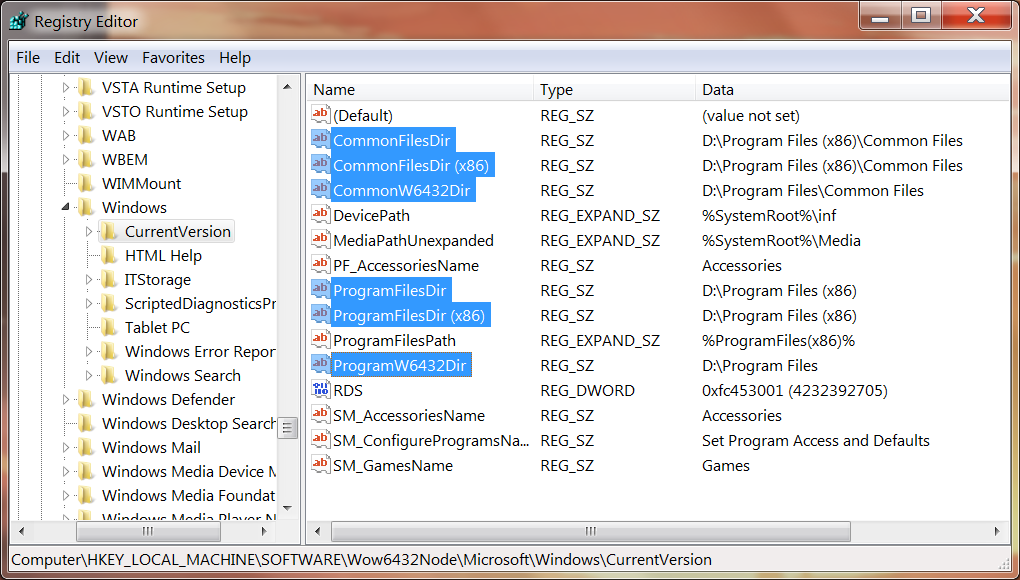Click the registry path in status bar
Screen dimensions: 1020x580
point(362,559)
